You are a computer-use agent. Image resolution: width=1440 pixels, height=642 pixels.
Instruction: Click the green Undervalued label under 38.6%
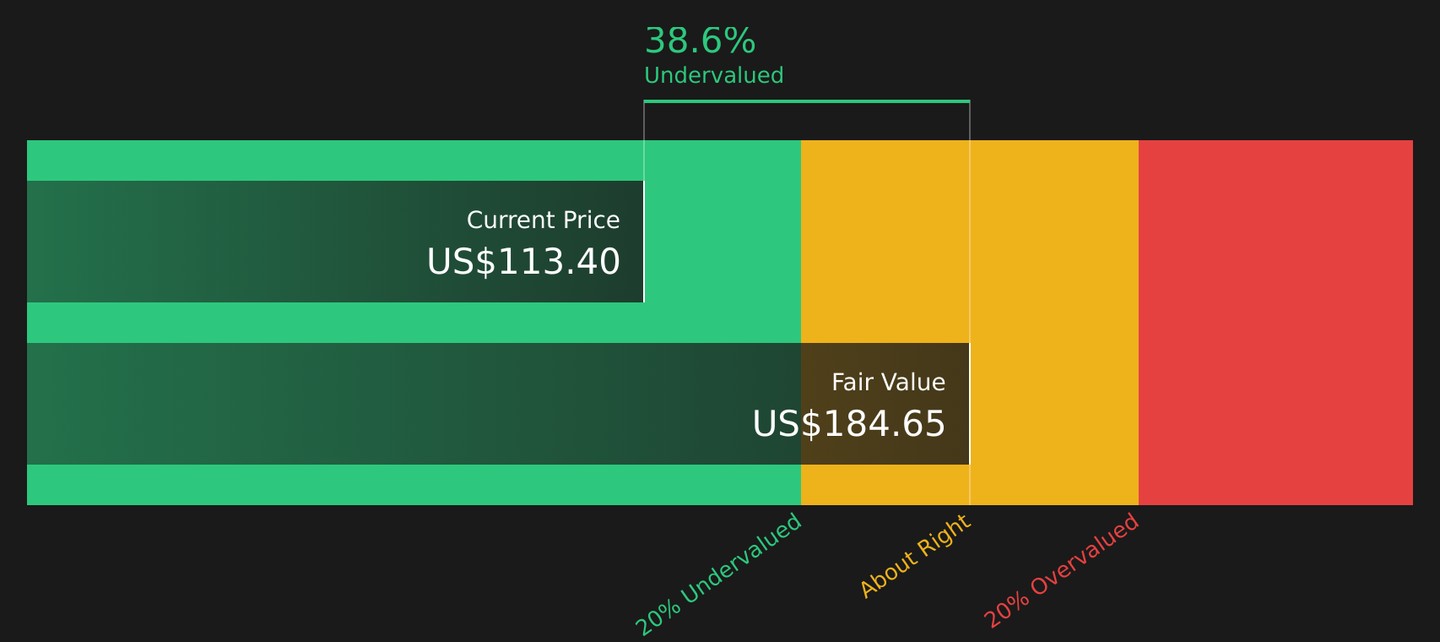coord(714,76)
